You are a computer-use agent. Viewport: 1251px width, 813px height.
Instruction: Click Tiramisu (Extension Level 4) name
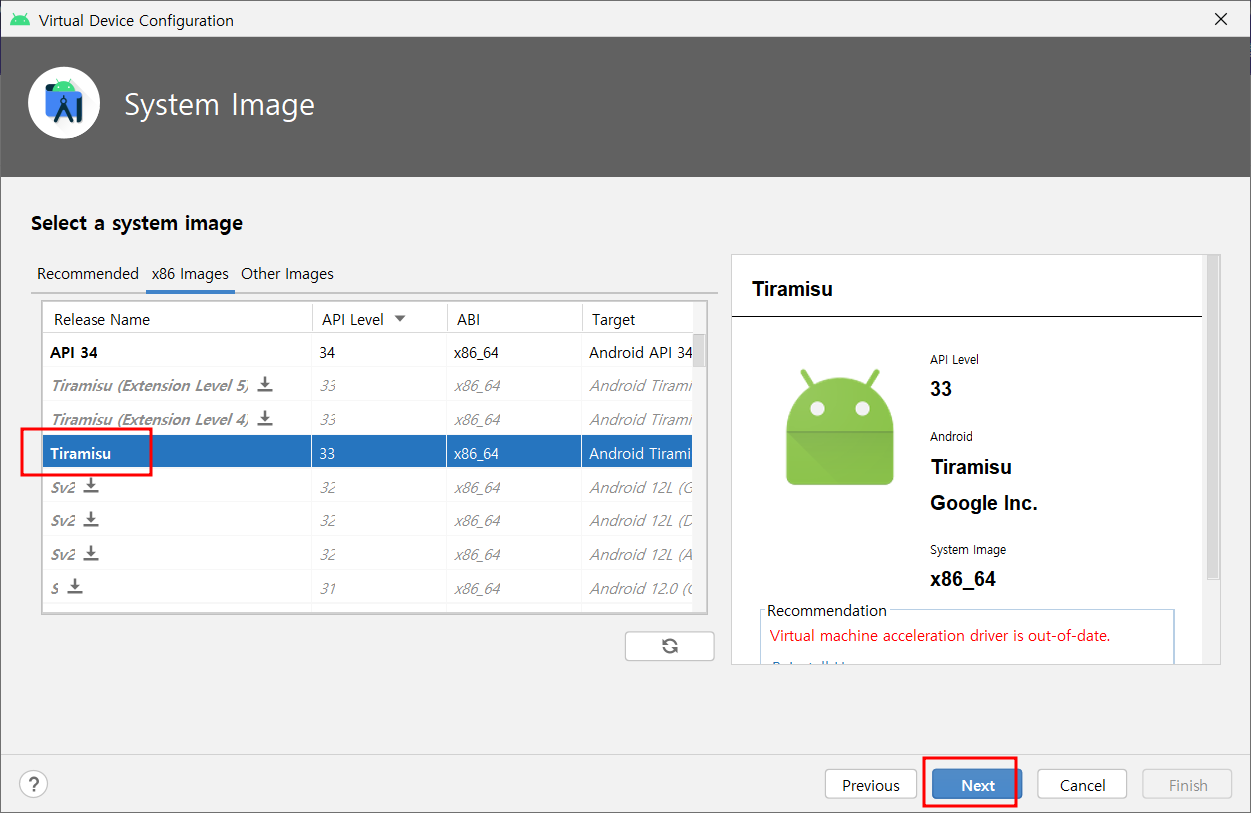click(x=150, y=419)
